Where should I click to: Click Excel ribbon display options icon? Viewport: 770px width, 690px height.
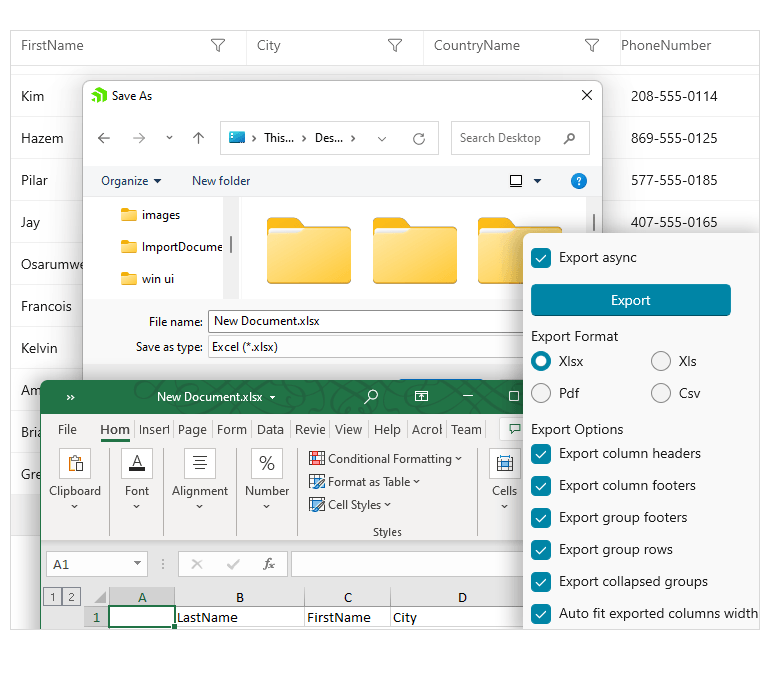pyautogui.click(x=421, y=396)
